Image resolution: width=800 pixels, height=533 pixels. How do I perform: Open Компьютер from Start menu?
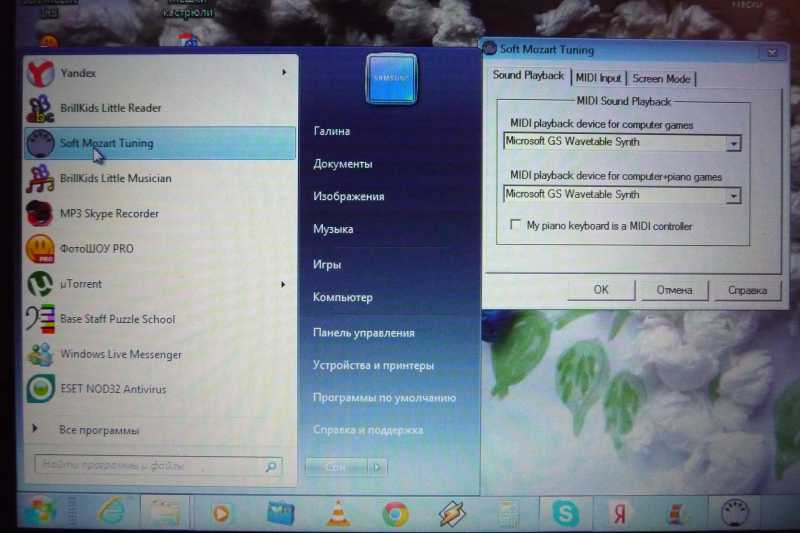pos(342,297)
